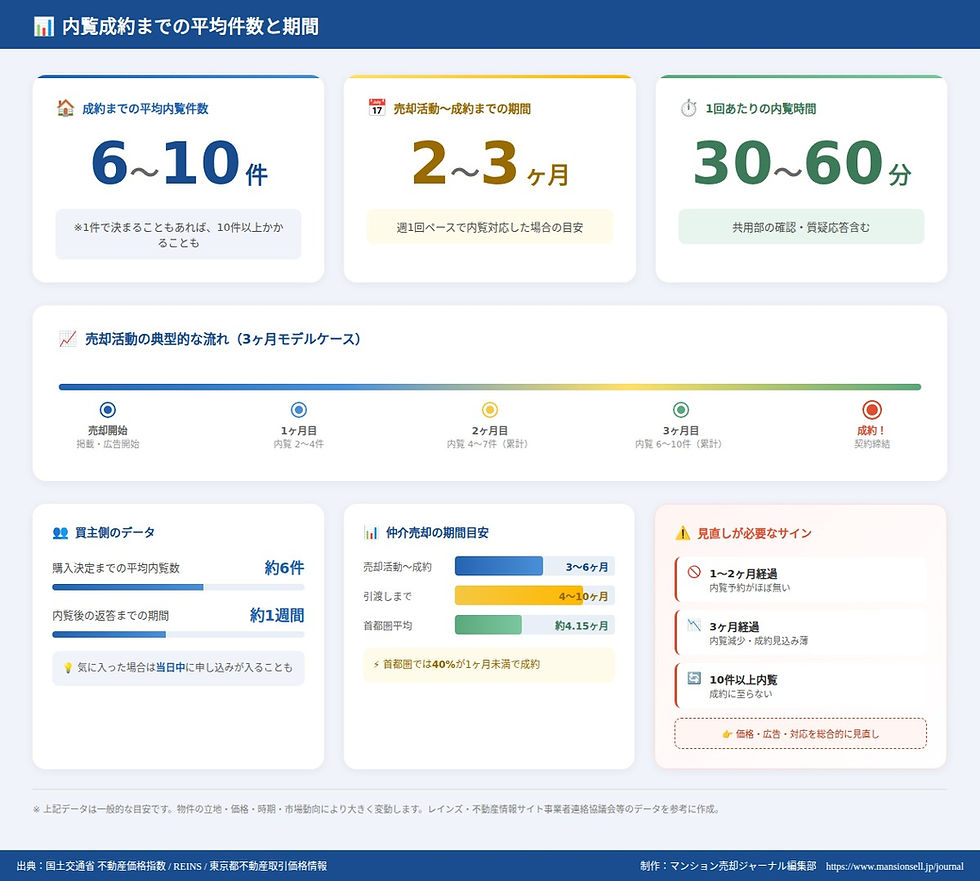
Task: Click the pointing hand icon before 価格・広告・対応
Action: [727, 734]
